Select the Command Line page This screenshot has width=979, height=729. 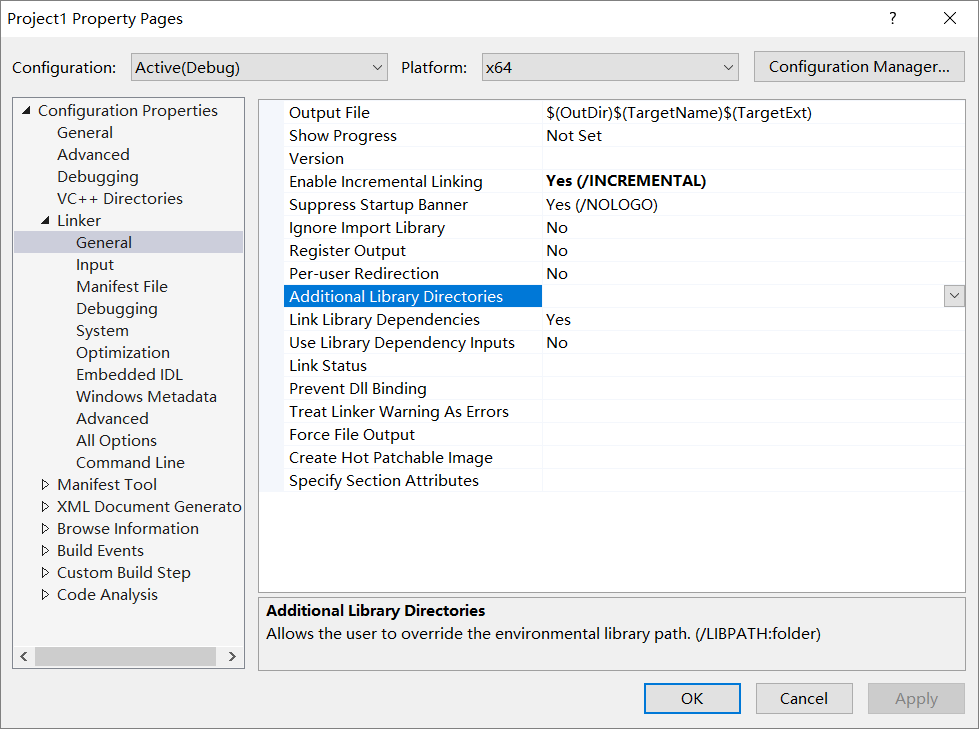point(130,462)
